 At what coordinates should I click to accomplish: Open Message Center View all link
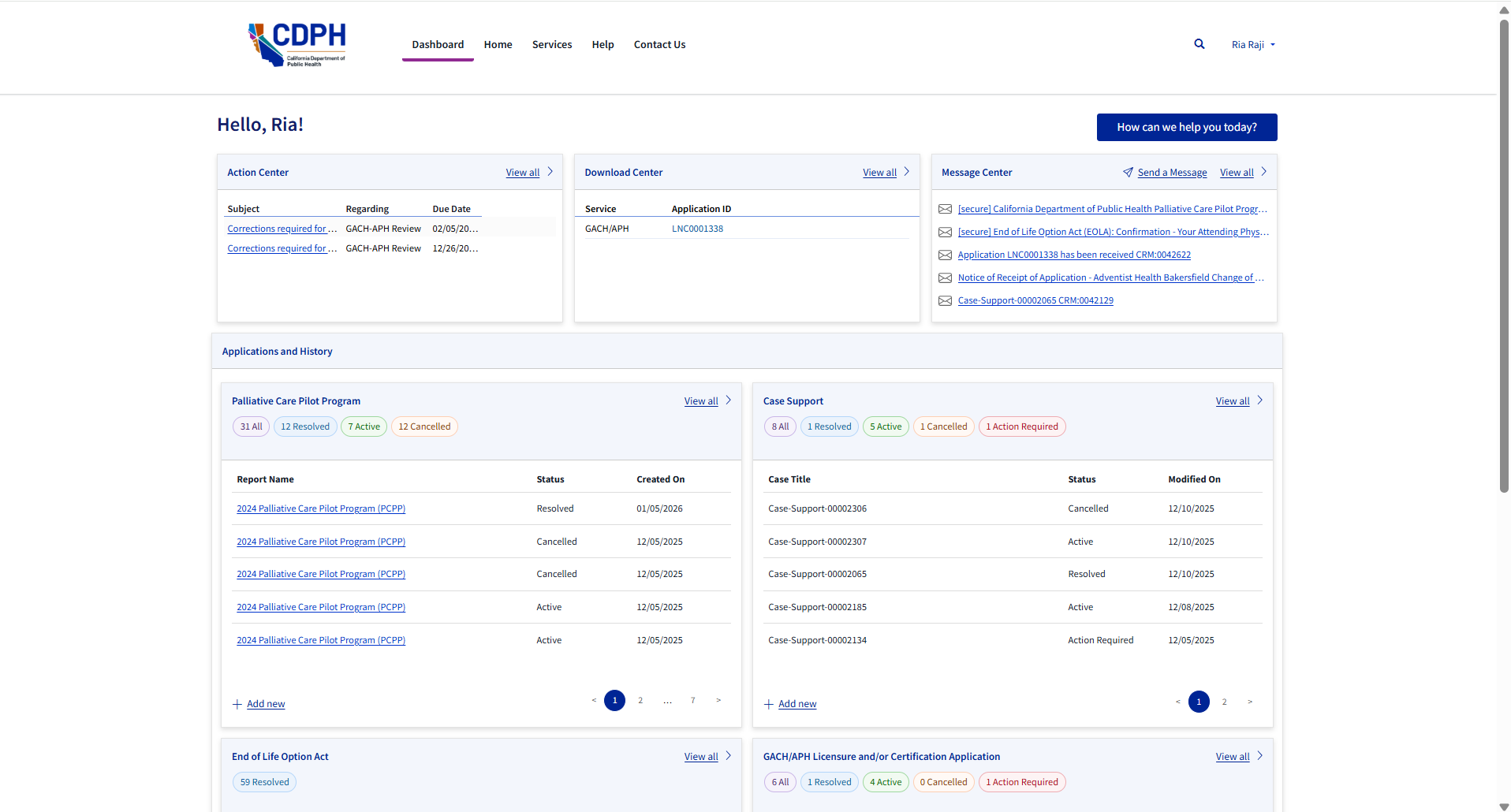[x=1237, y=173]
